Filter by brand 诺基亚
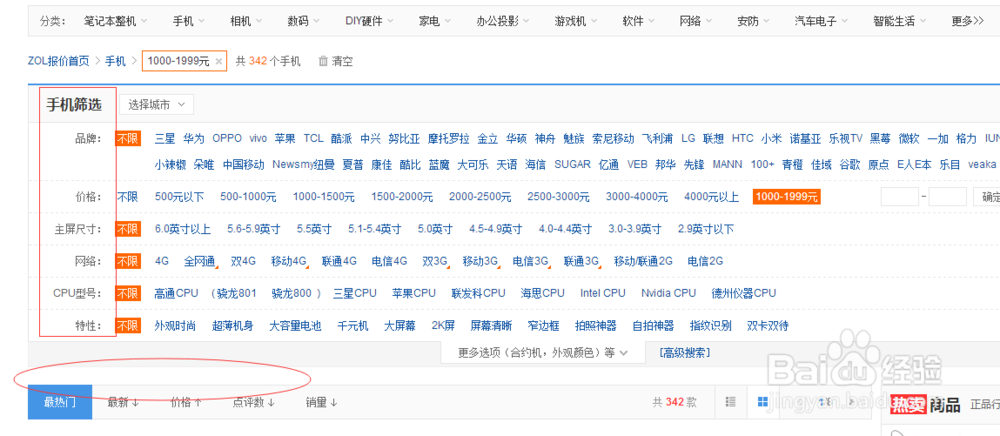Screen dimensions: 1000x436 coord(805,138)
